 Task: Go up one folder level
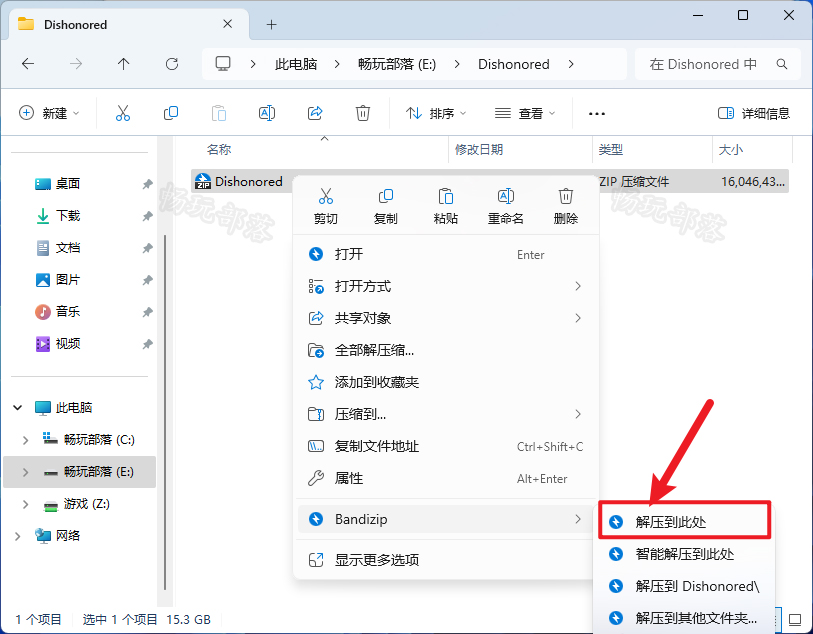click(x=123, y=64)
